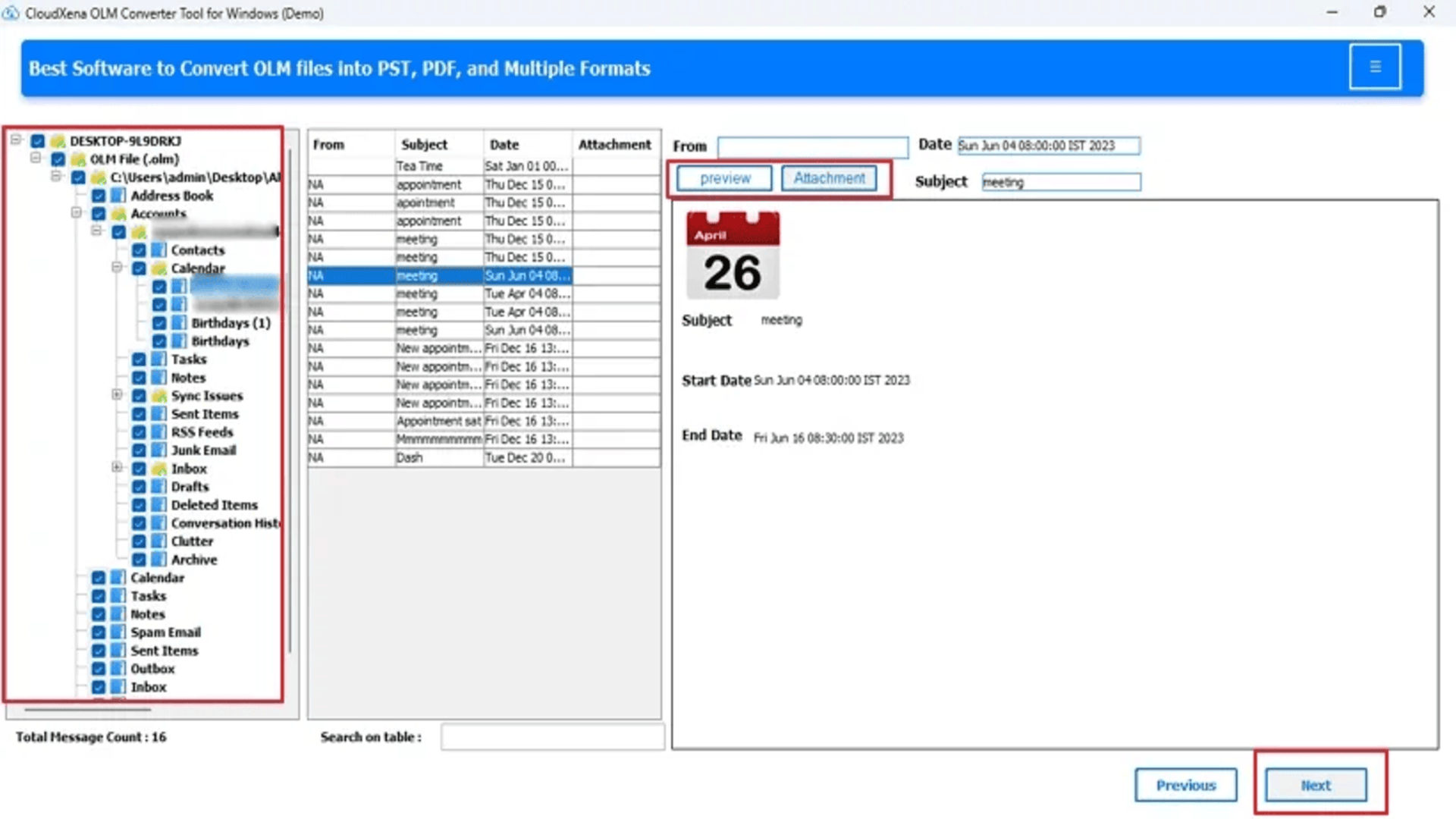The height and width of the screenshot is (819, 1456).
Task: Uncheck the Deleted Items checkbox
Action: (139, 504)
